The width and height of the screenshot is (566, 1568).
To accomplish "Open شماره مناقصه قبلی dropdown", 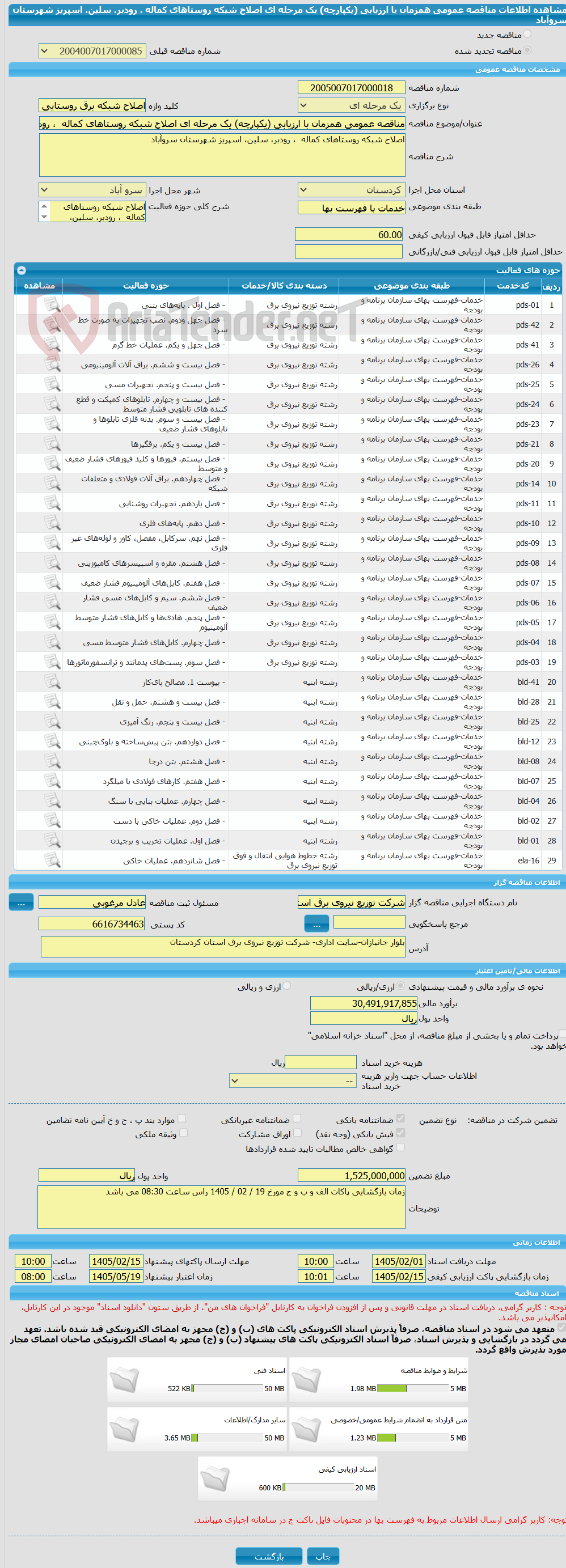I will click(92, 51).
